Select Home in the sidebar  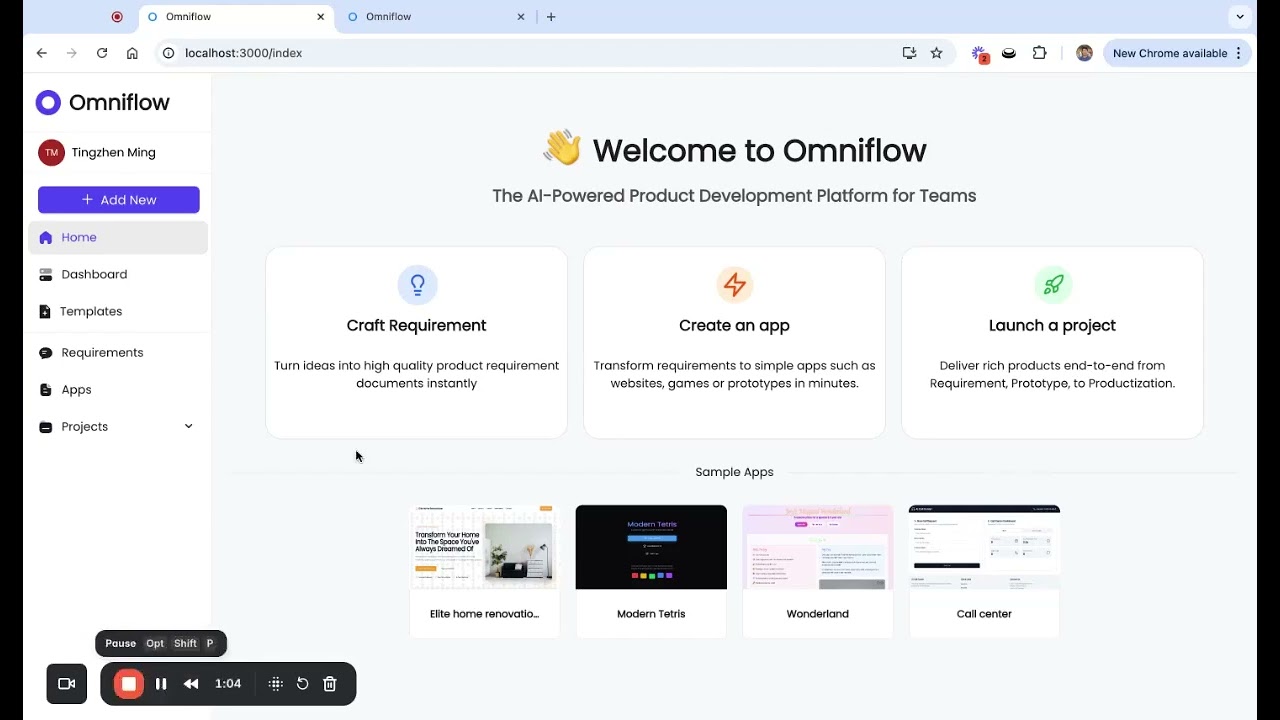(x=118, y=238)
